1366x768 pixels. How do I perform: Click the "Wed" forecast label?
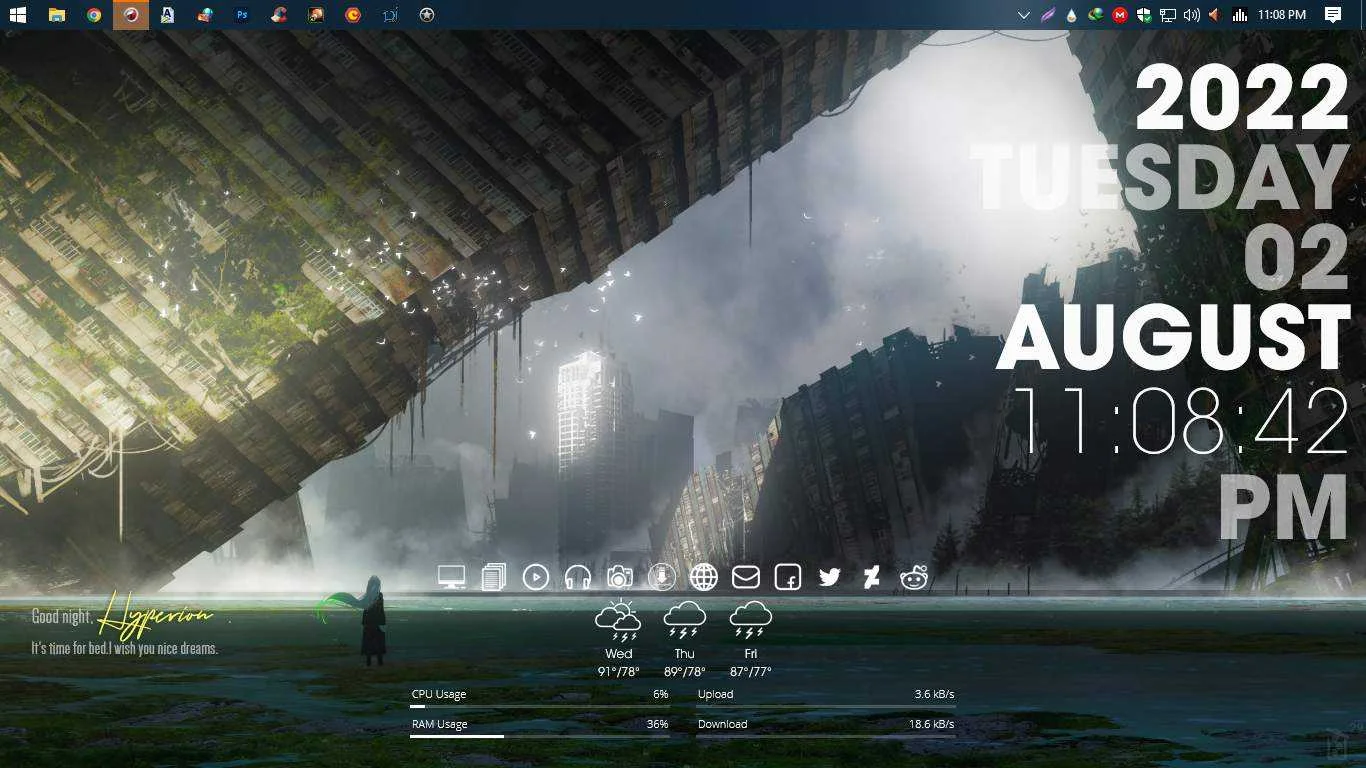[x=618, y=654]
